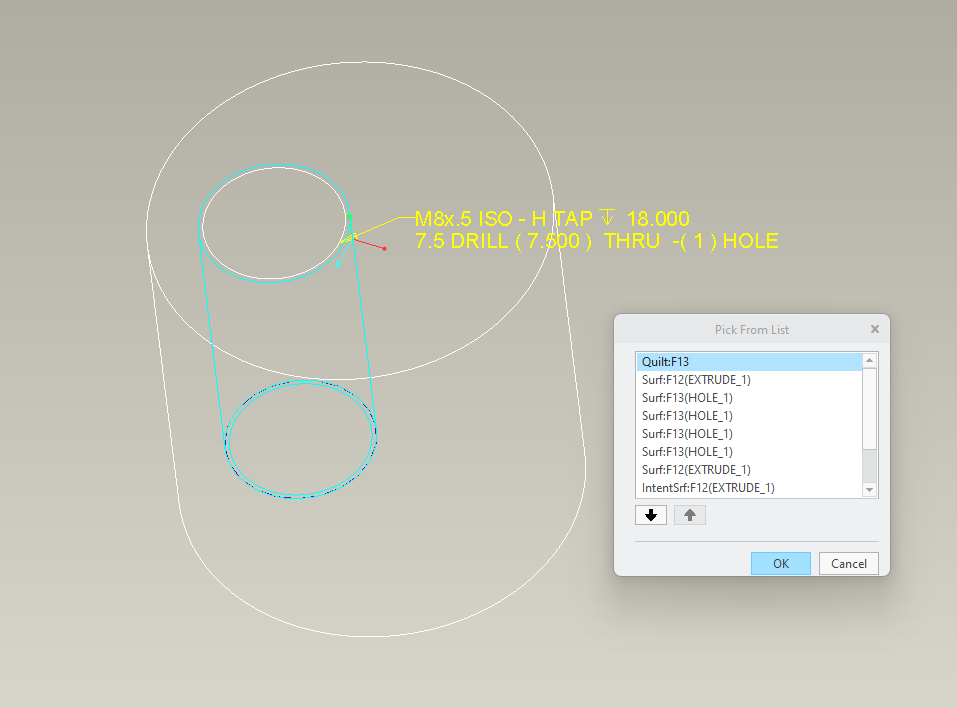
Task: Click the scrollbar down arrow icon
Action: (869, 488)
